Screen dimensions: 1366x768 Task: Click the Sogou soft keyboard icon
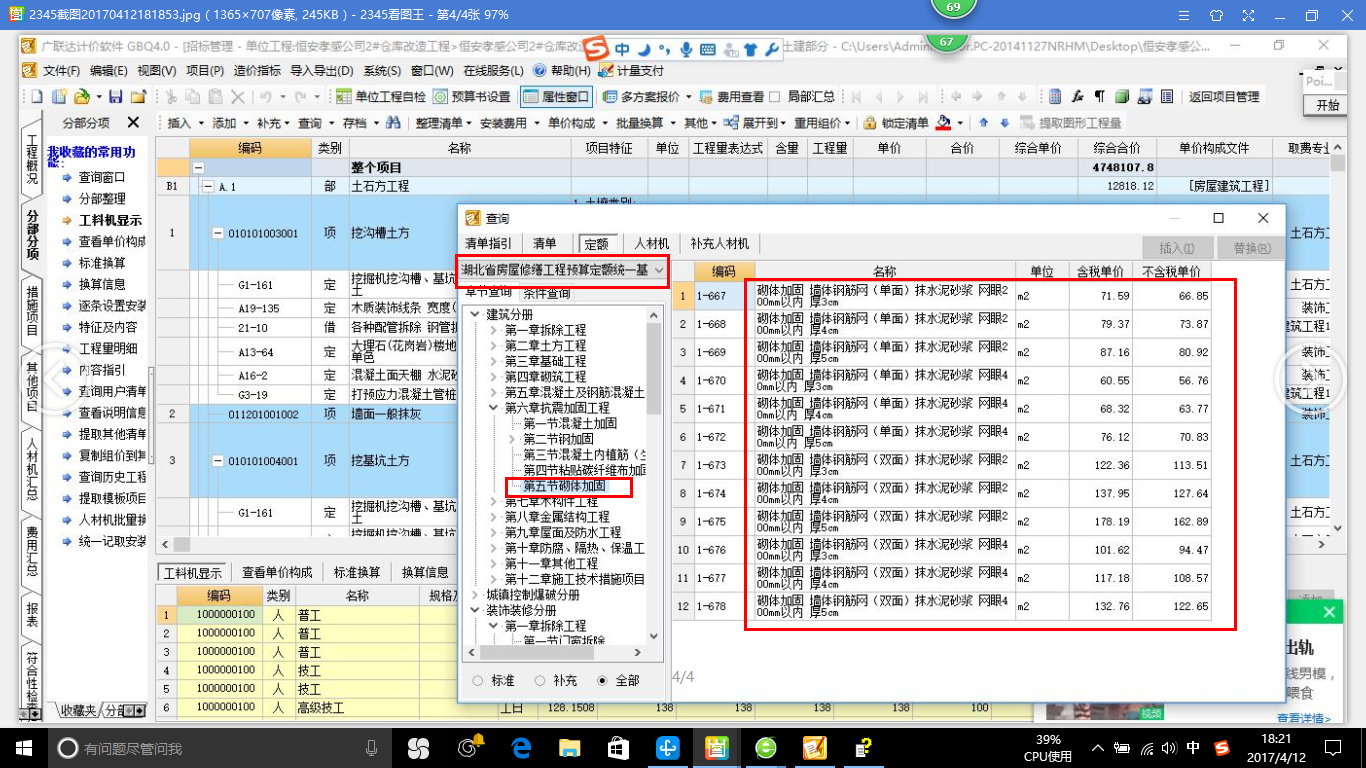(707, 49)
